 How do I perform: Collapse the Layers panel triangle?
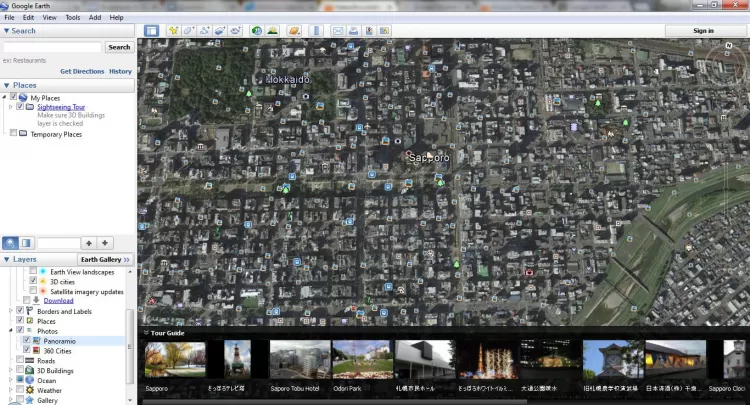pos(6,259)
